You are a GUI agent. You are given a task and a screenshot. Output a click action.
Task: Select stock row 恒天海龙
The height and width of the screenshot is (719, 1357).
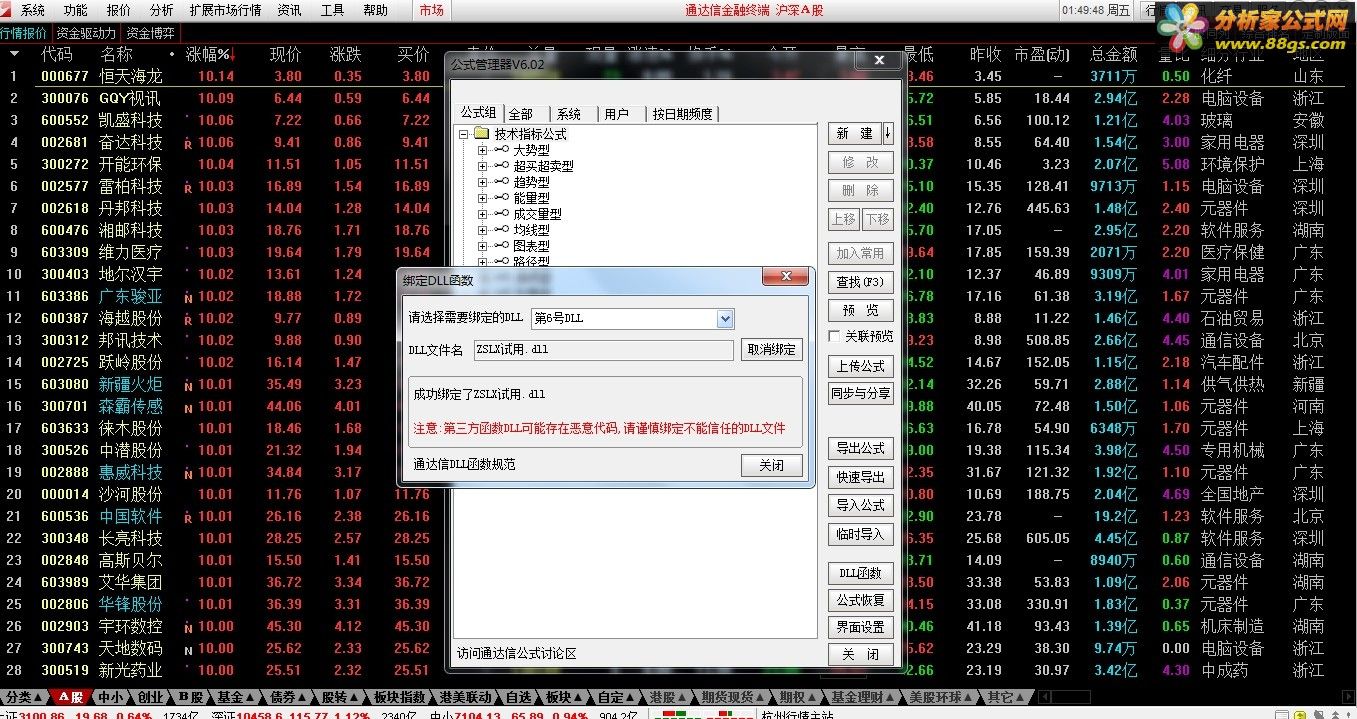tap(130, 76)
